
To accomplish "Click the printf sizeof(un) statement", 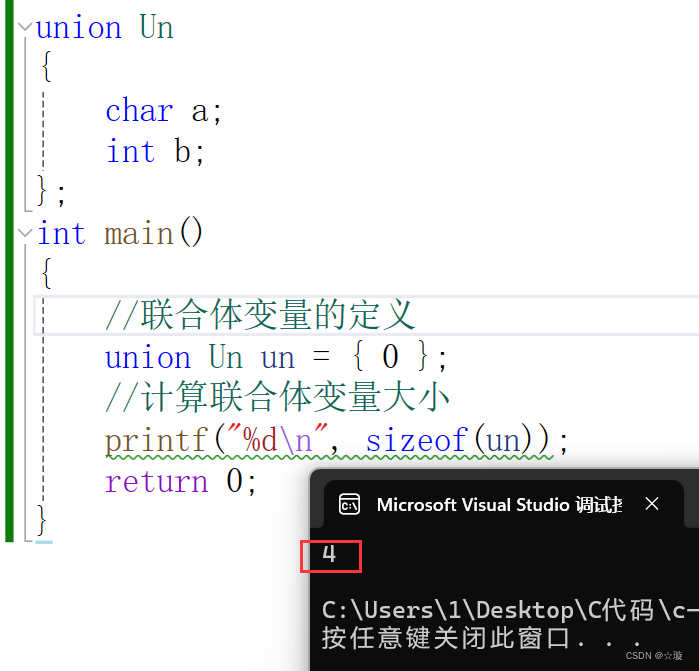I will (337, 440).
